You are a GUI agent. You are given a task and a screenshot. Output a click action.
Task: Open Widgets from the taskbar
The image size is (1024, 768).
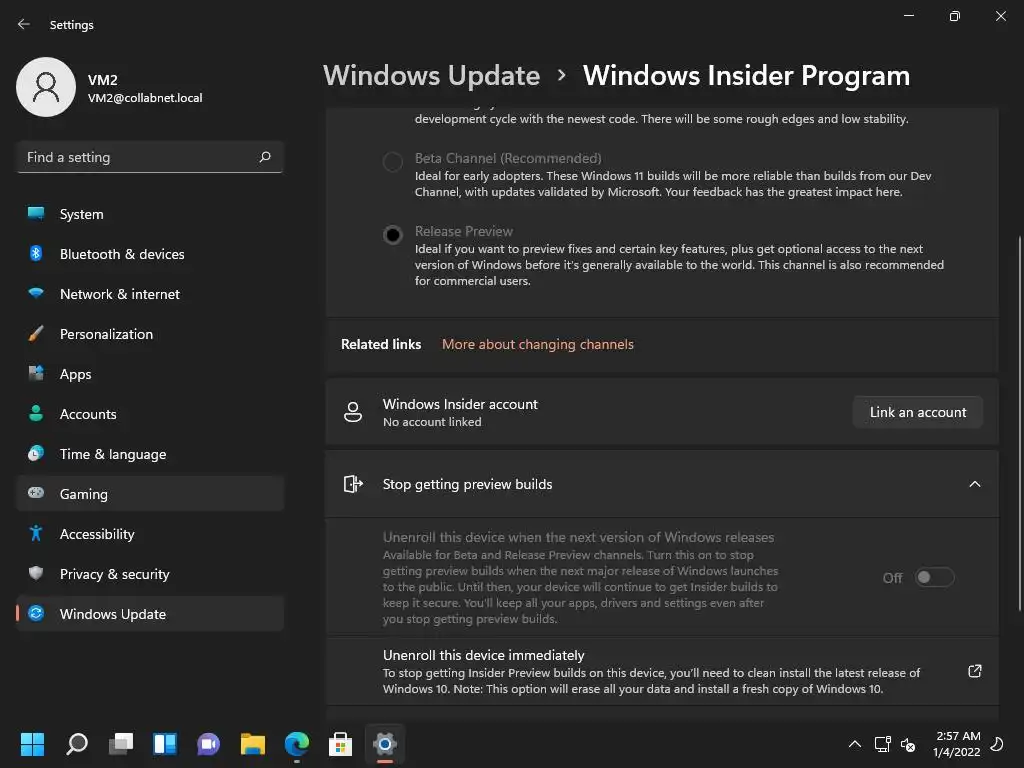pyautogui.click(x=165, y=744)
